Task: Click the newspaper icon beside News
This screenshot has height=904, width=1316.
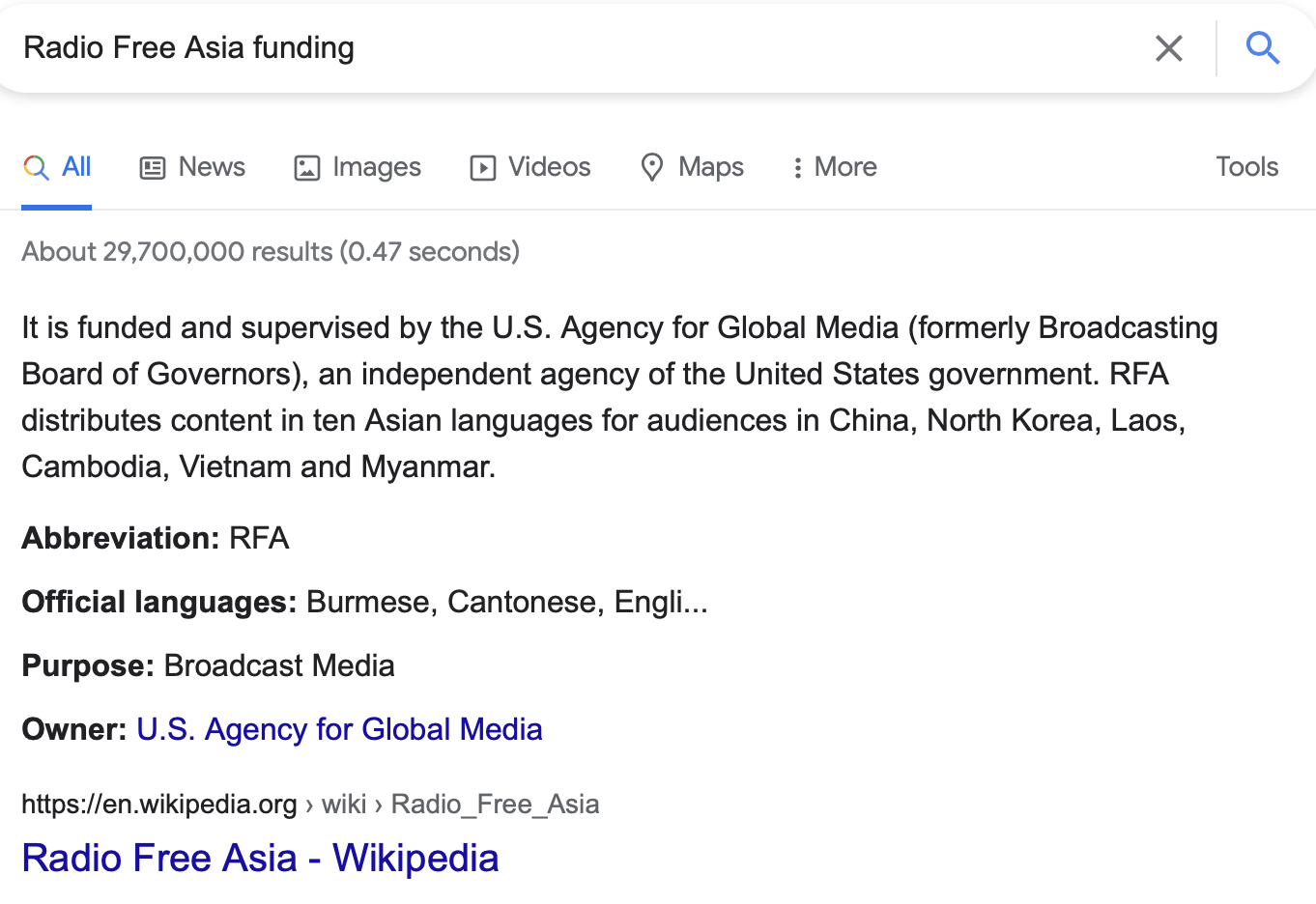Action: tap(153, 168)
